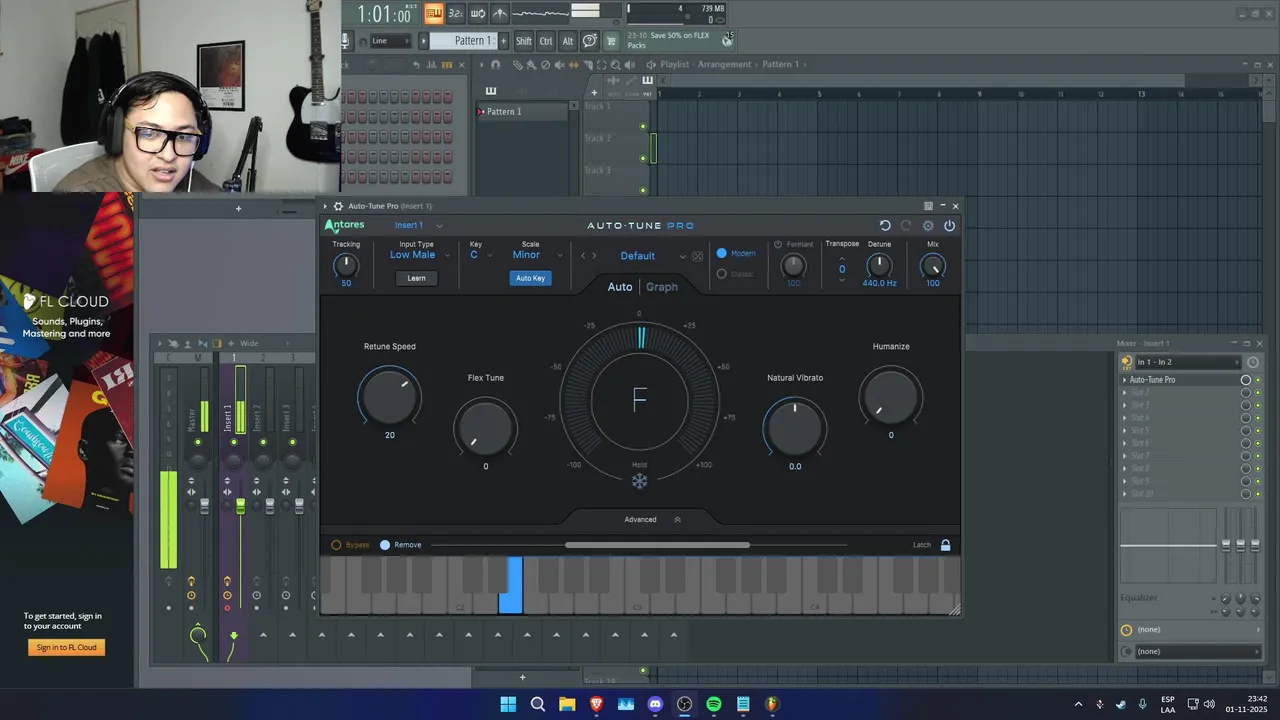The width and height of the screenshot is (1280, 720).
Task: Click the FL Studio help chat icon
Action: pos(590,41)
